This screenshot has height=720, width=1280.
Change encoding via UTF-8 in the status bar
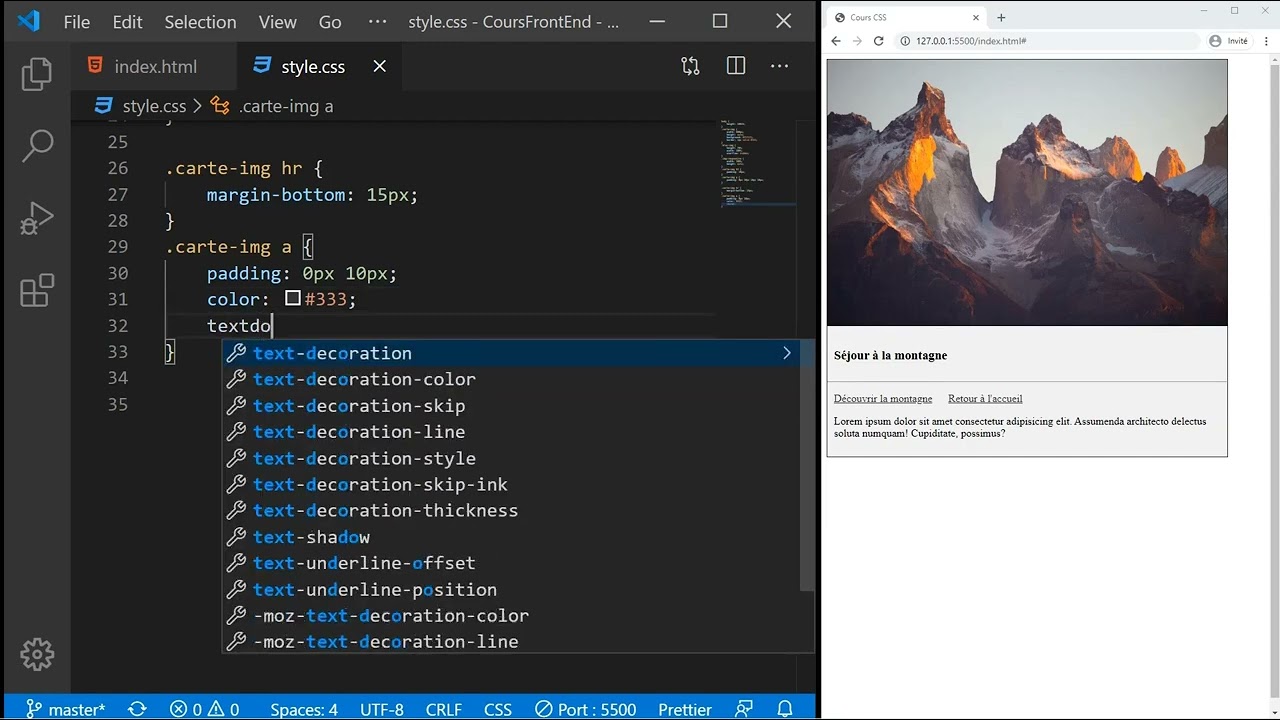point(382,709)
